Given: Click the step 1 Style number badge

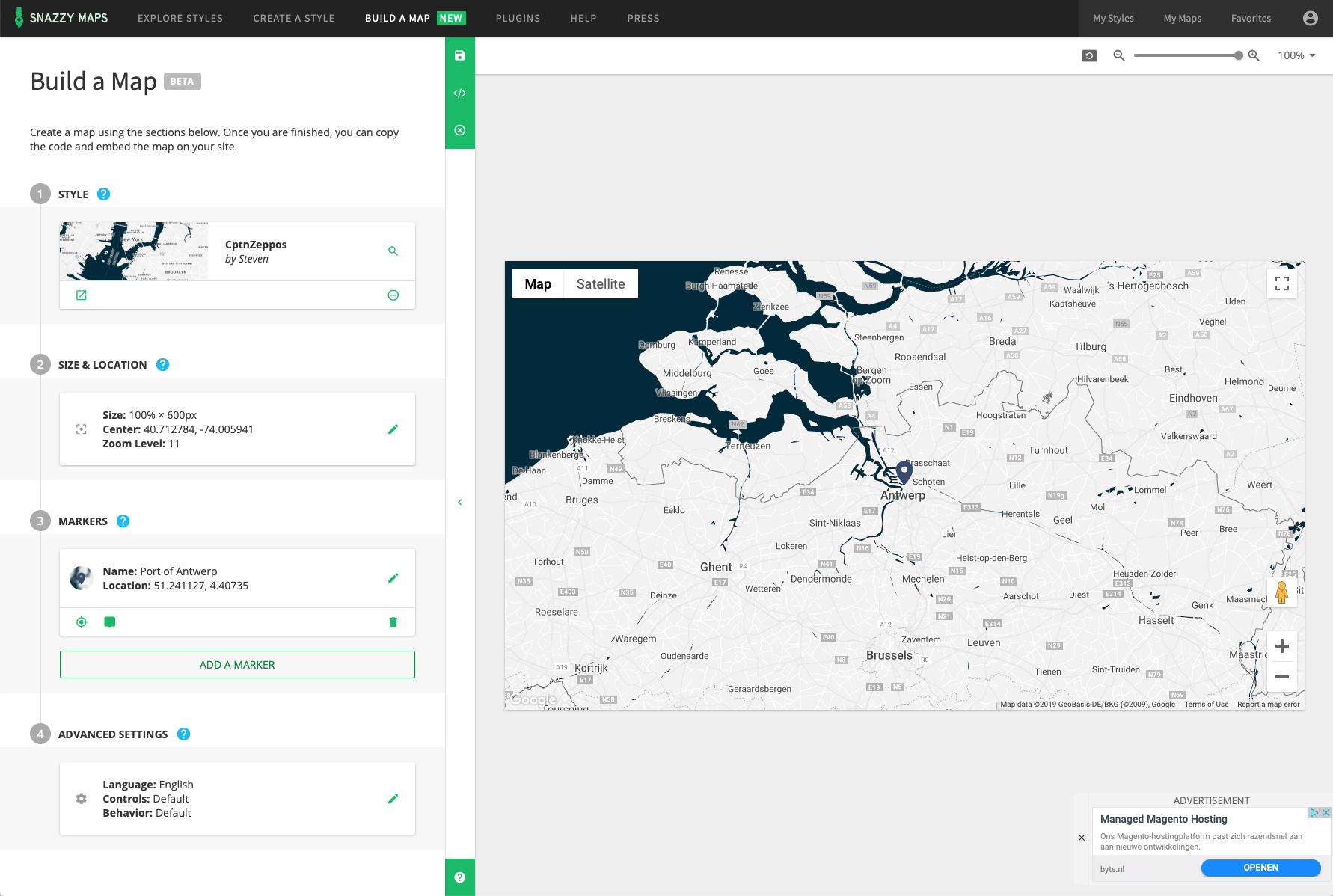Looking at the screenshot, I should point(40,194).
